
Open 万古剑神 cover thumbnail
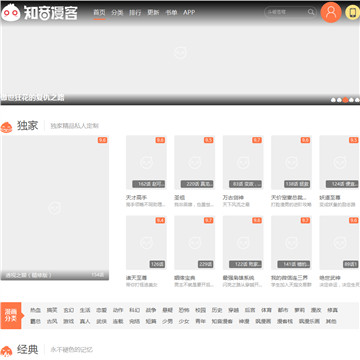point(243,162)
